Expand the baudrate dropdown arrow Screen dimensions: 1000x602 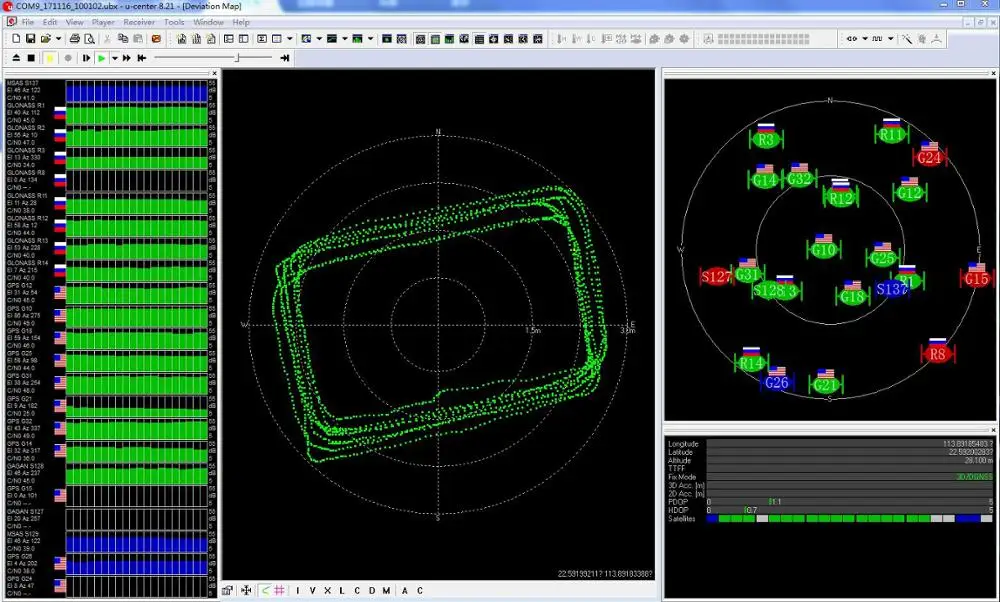[x=892, y=39]
